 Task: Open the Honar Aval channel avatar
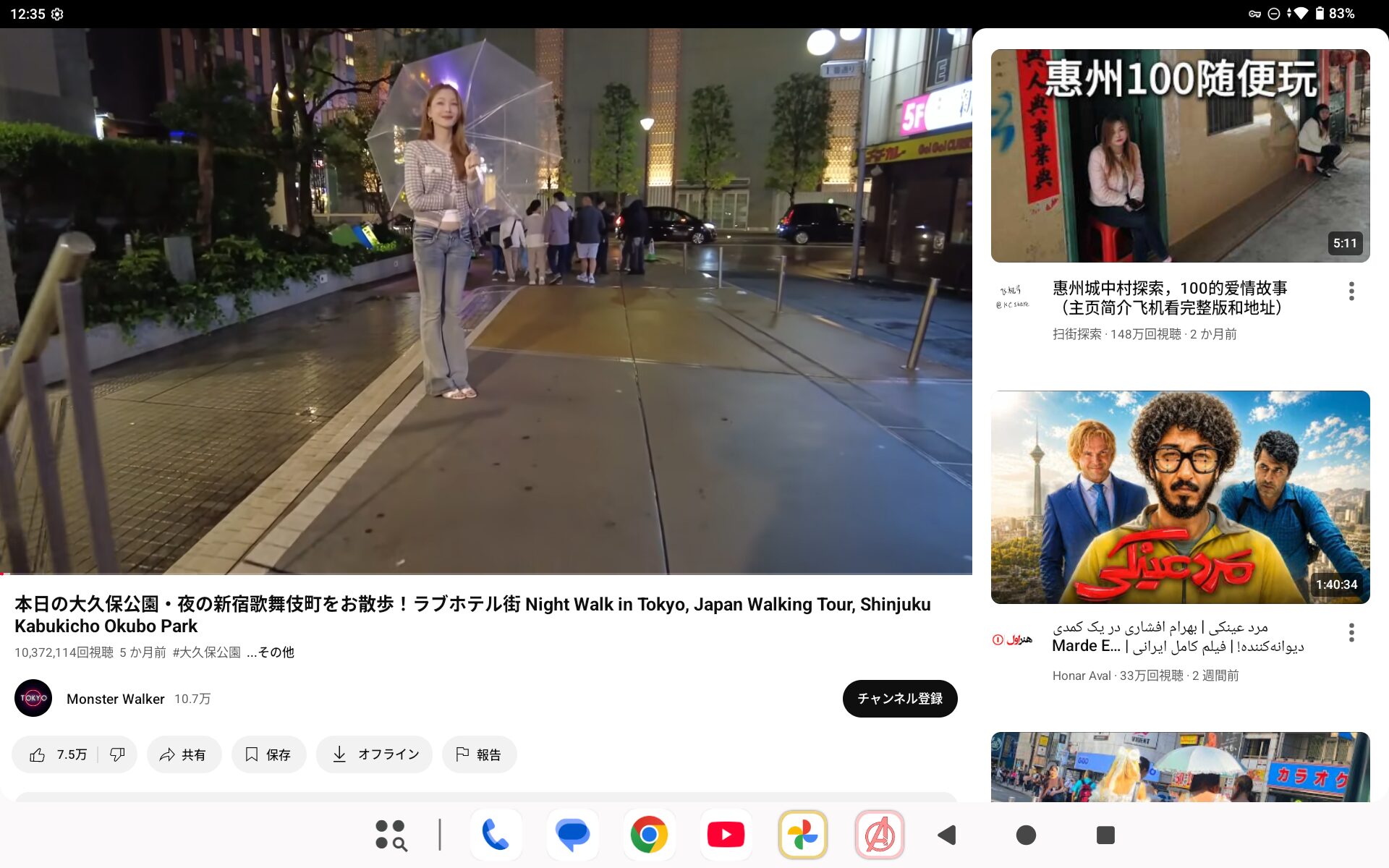1013,639
